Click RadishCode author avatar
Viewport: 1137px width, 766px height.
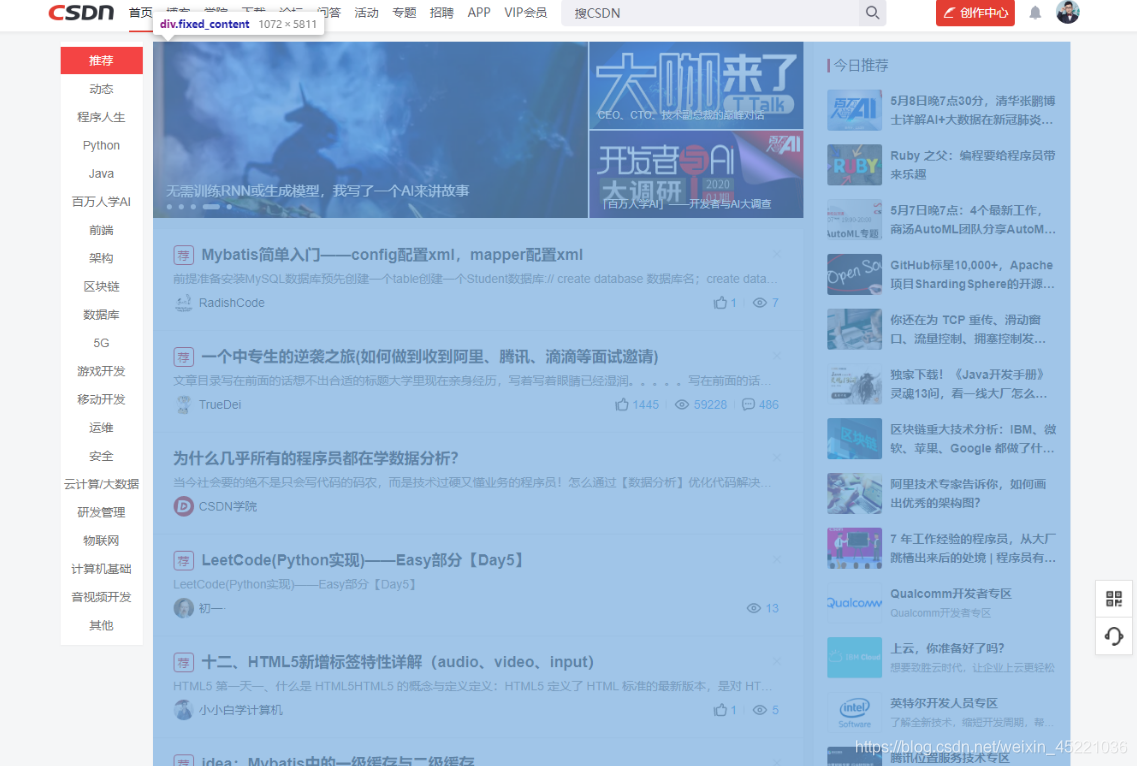click(183, 302)
